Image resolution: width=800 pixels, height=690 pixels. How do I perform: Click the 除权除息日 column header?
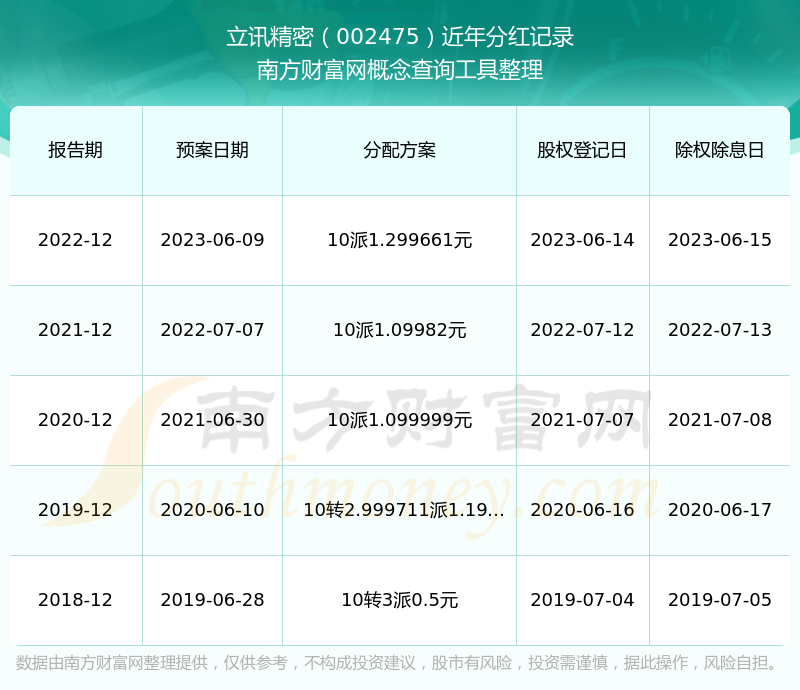pyautogui.click(x=720, y=150)
